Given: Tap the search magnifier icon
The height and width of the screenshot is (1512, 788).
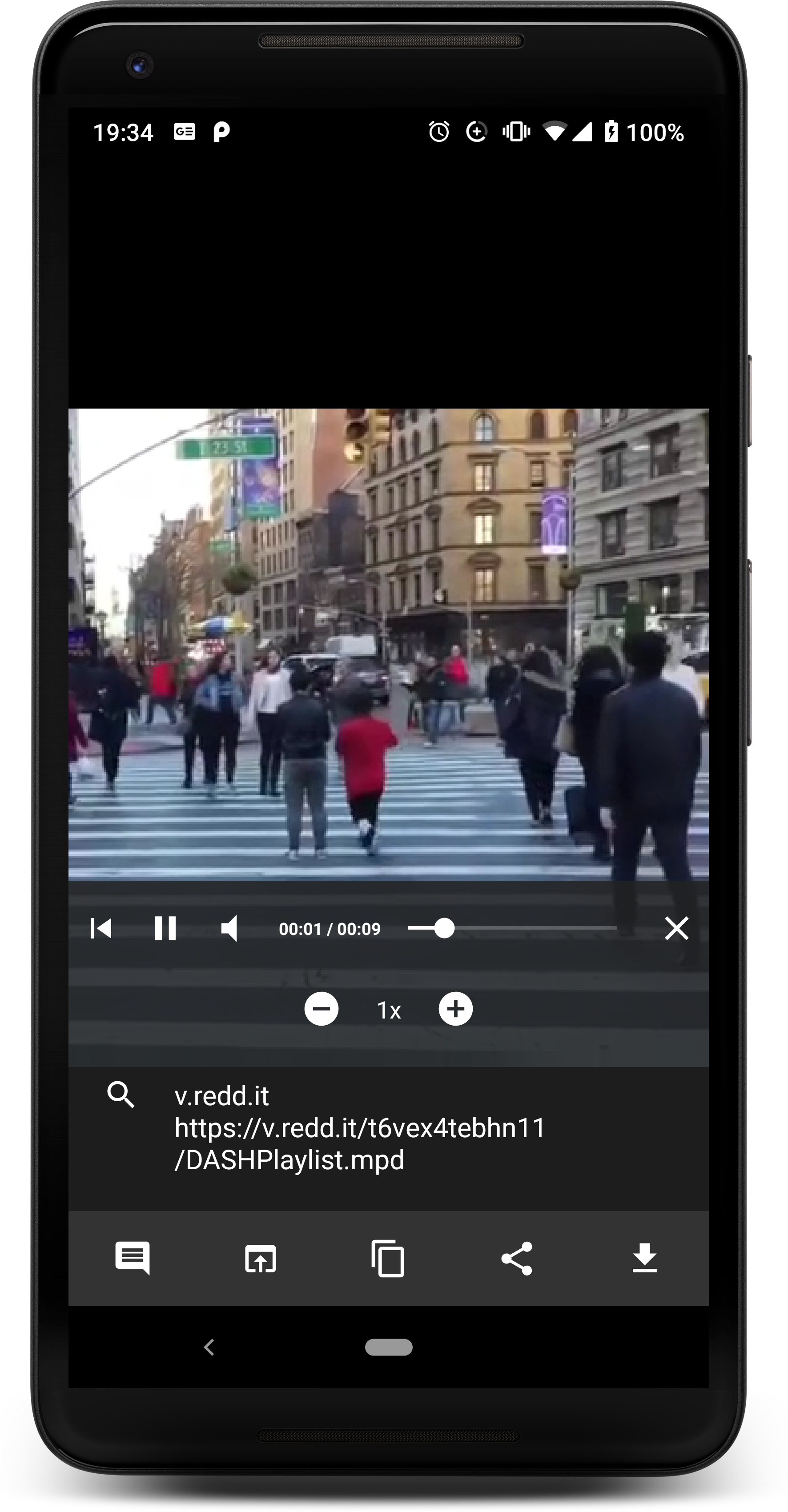Looking at the screenshot, I should tap(121, 1095).
